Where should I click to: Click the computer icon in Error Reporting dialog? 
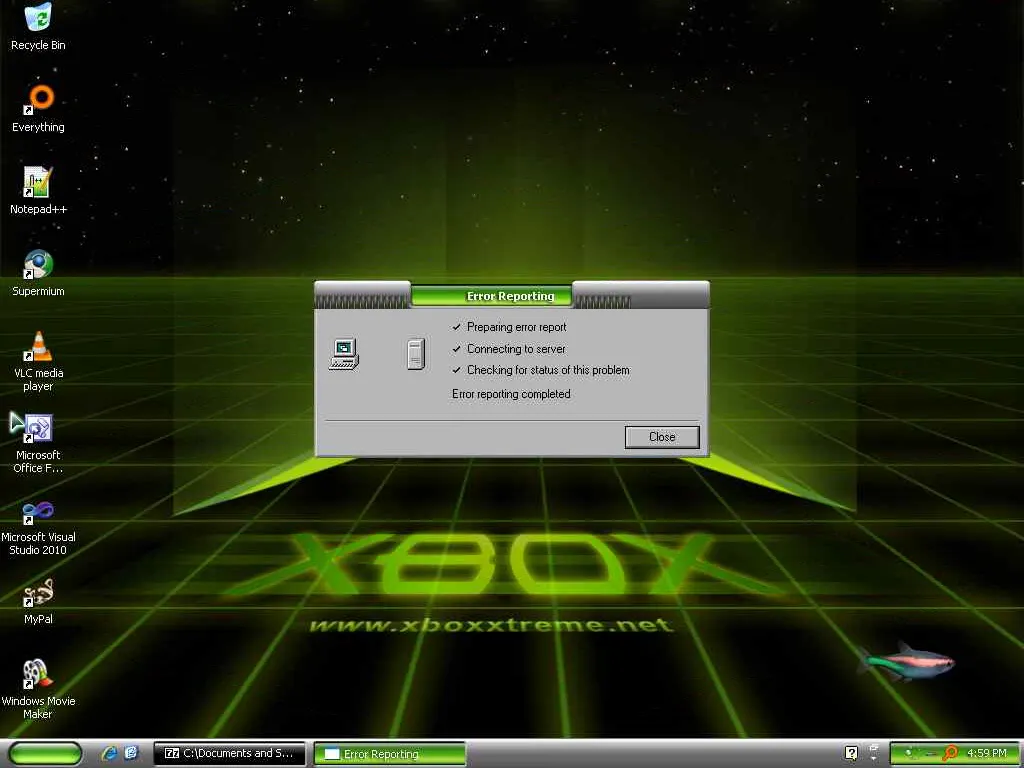coord(344,355)
